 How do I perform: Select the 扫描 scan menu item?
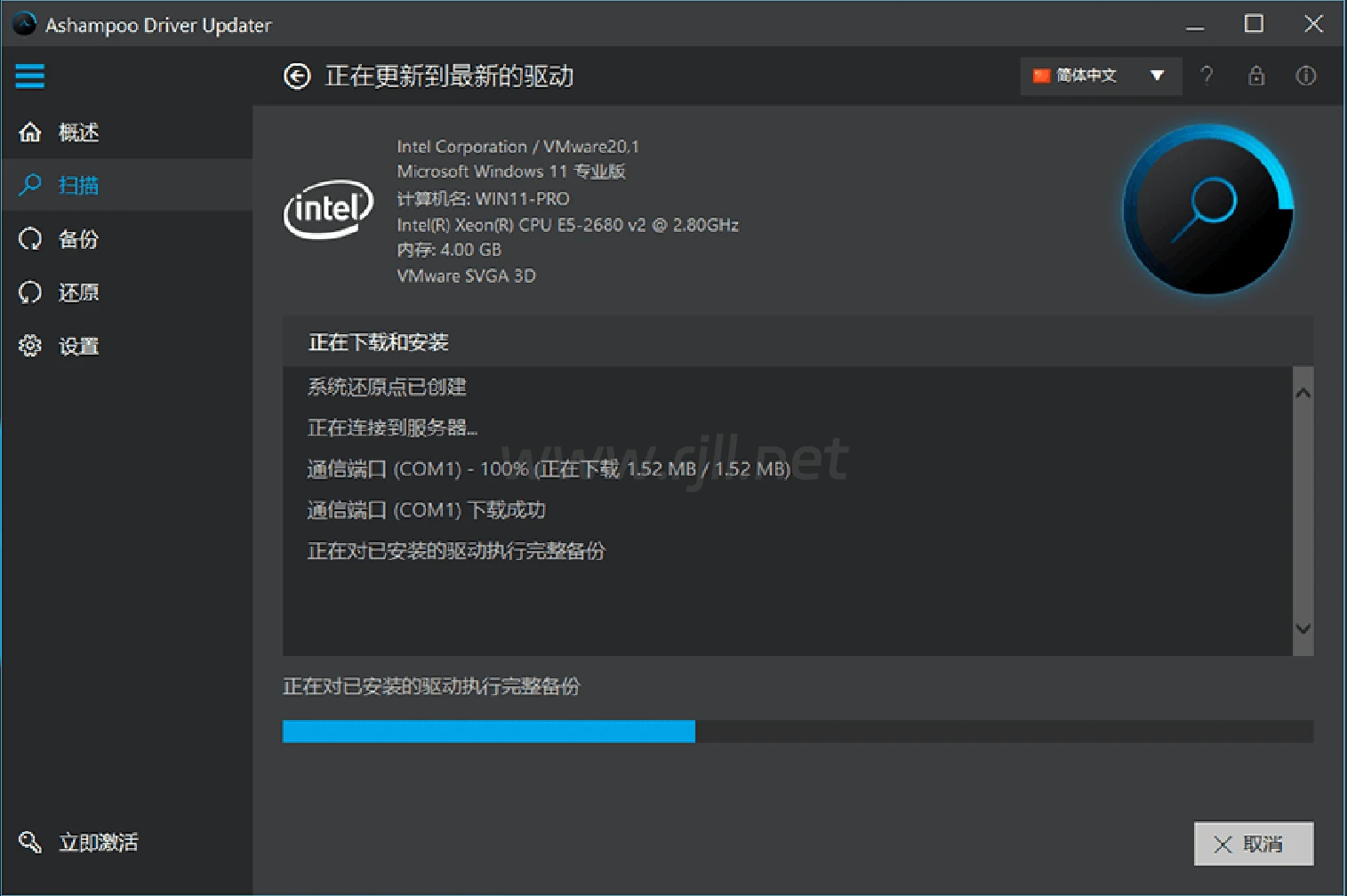click(x=78, y=185)
